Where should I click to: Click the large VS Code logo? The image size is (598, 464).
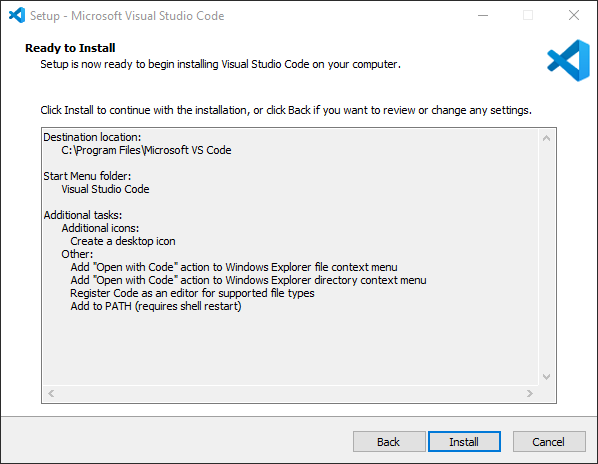point(569,60)
